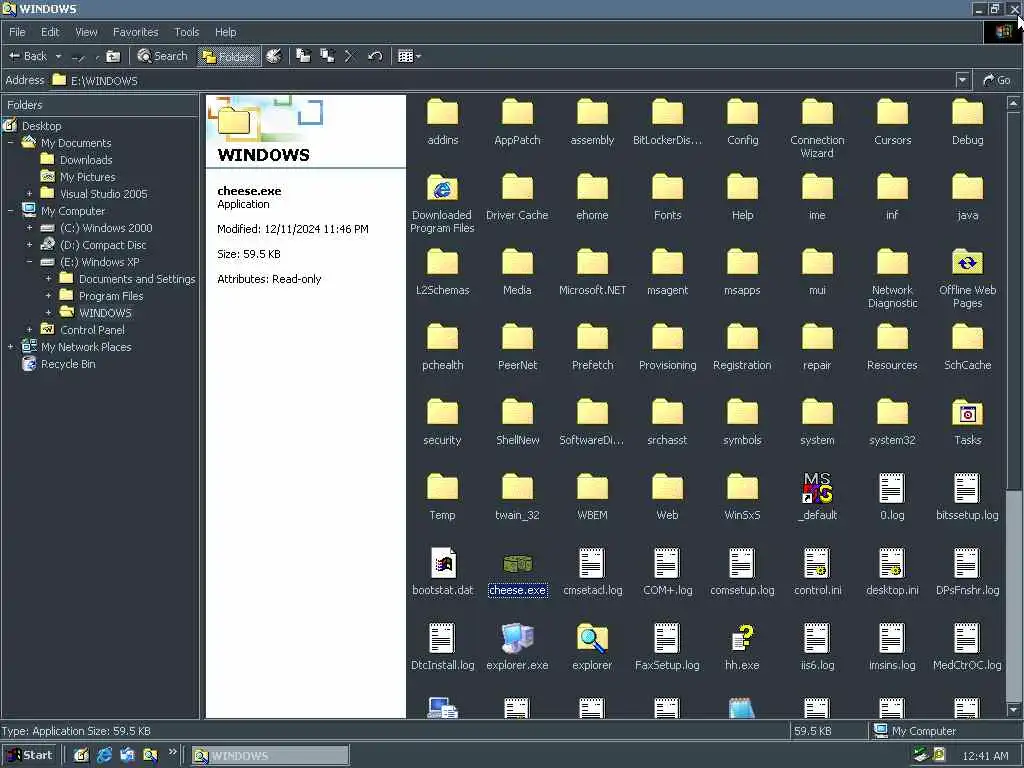The image size is (1024, 768).
Task: Expand the Visual Studio 2005 node
Action: click(29, 194)
